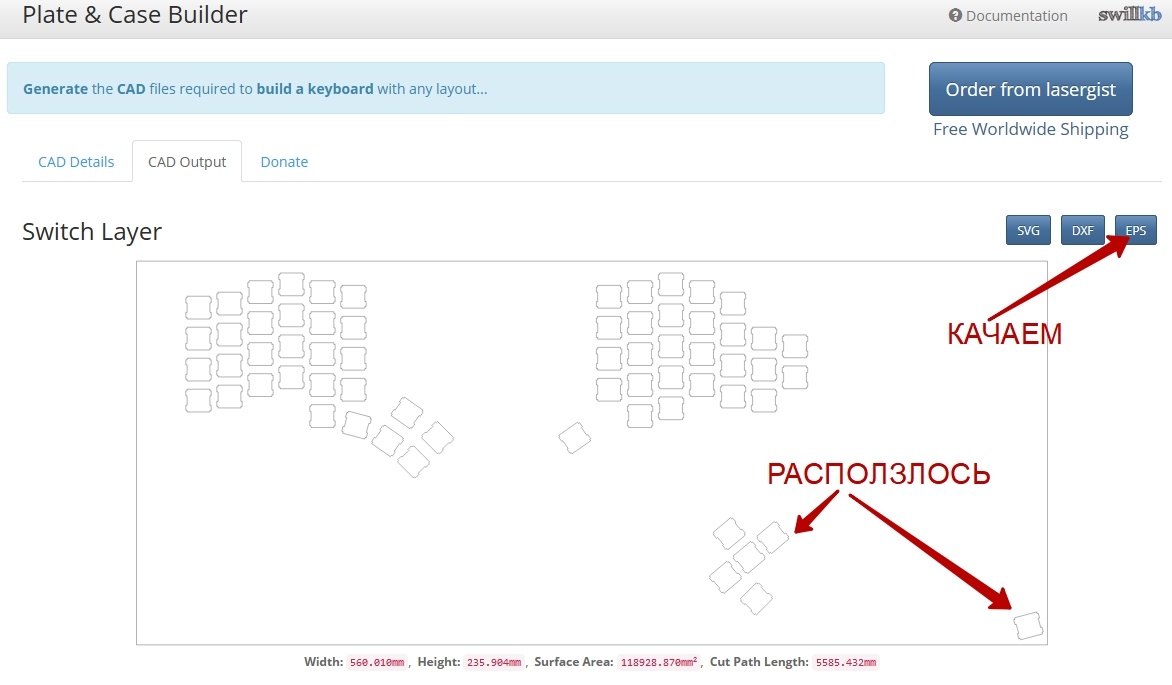Click the Plate & Case Builder title

135,14
